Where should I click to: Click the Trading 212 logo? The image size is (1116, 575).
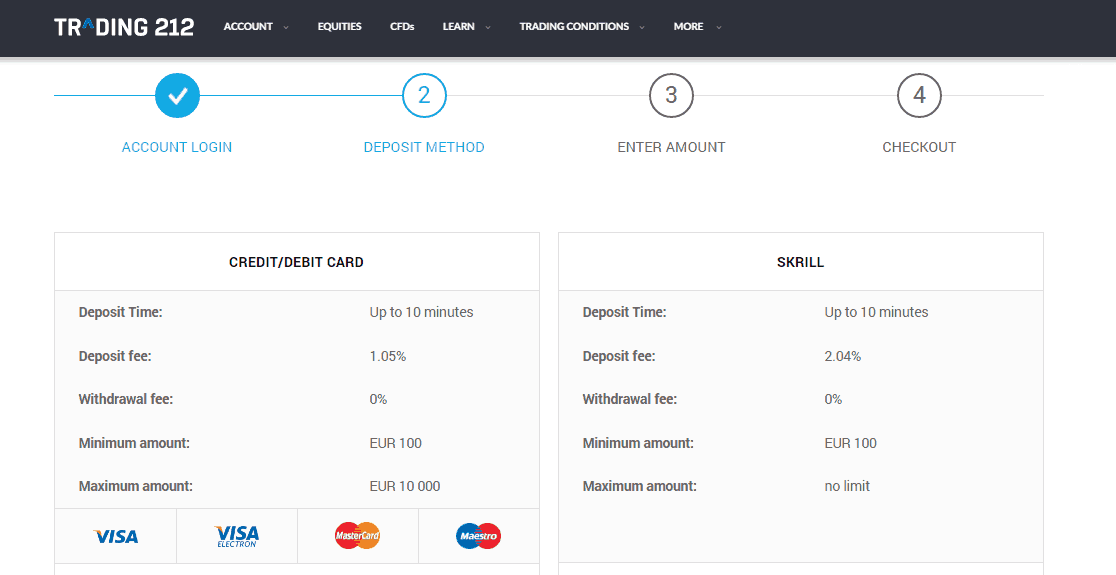pyautogui.click(x=124, y=27)
